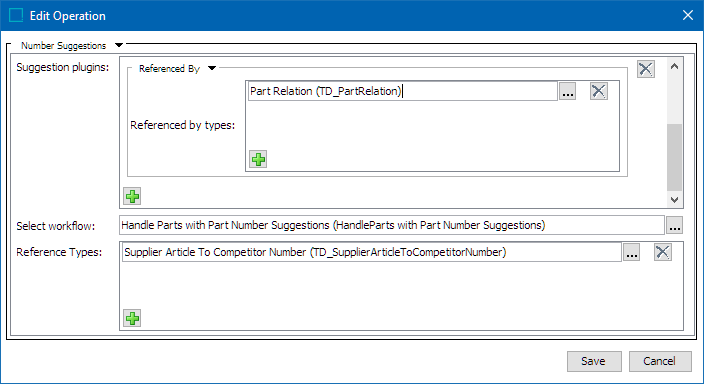Add a new referenced by type
This screenshot has height=384, width=704.
pyautogui.click(x=258, y=159)
